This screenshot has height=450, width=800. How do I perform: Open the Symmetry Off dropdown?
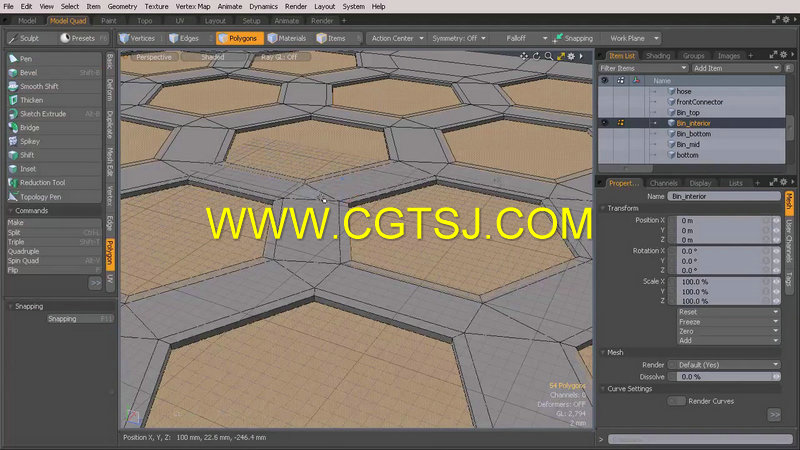point(459,38)
